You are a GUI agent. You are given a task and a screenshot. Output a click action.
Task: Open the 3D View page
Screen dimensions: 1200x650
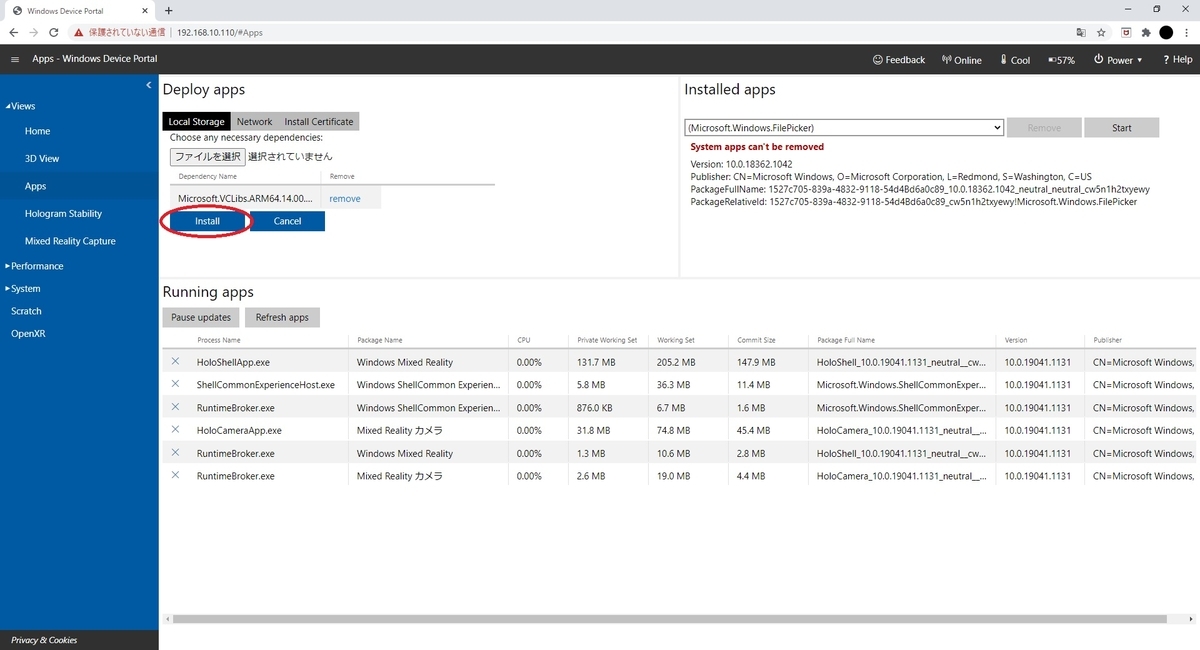point(42,158)
